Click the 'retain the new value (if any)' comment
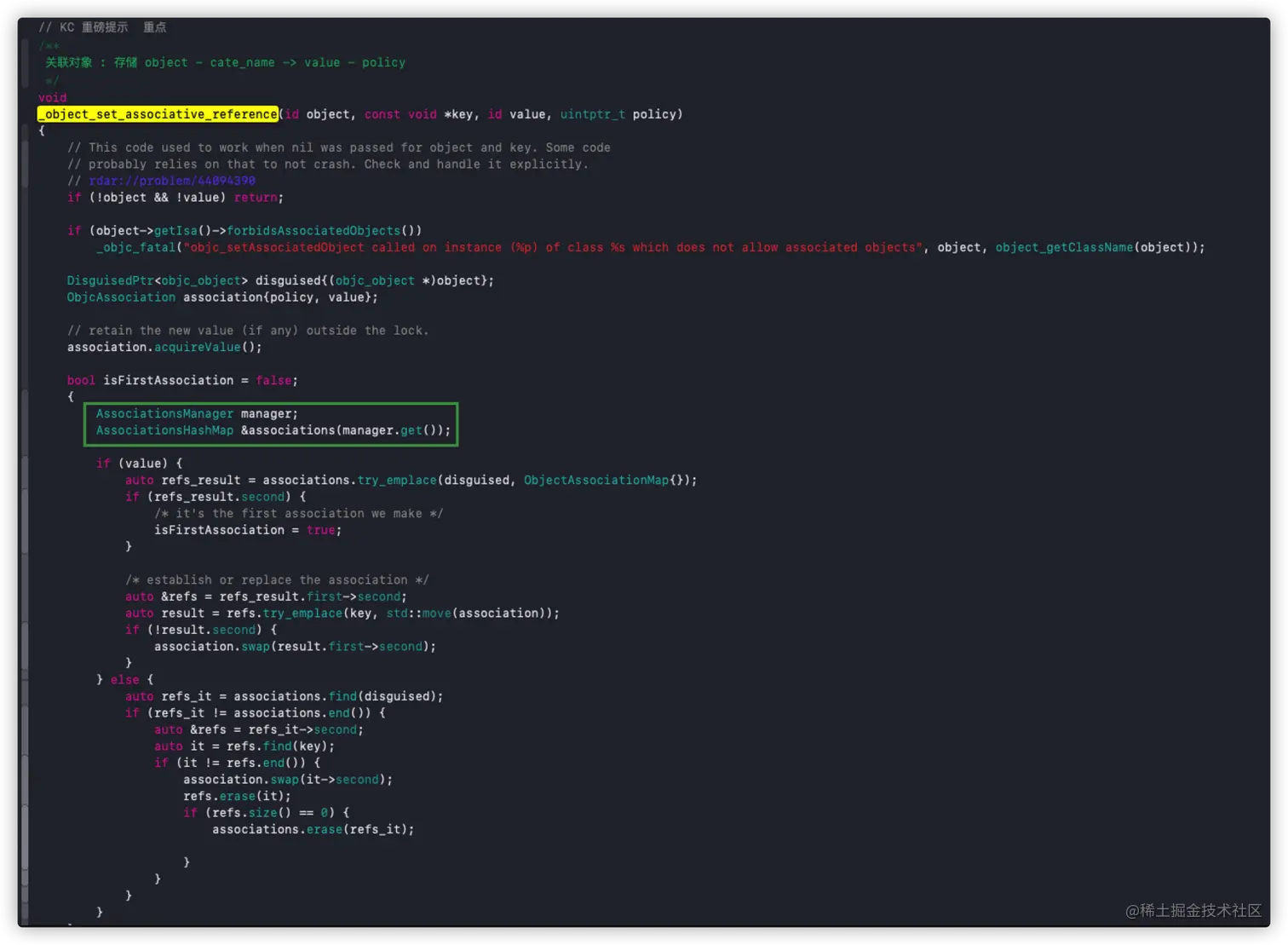This screenshot has width=1288, height=945. click(x=248, y=331)
